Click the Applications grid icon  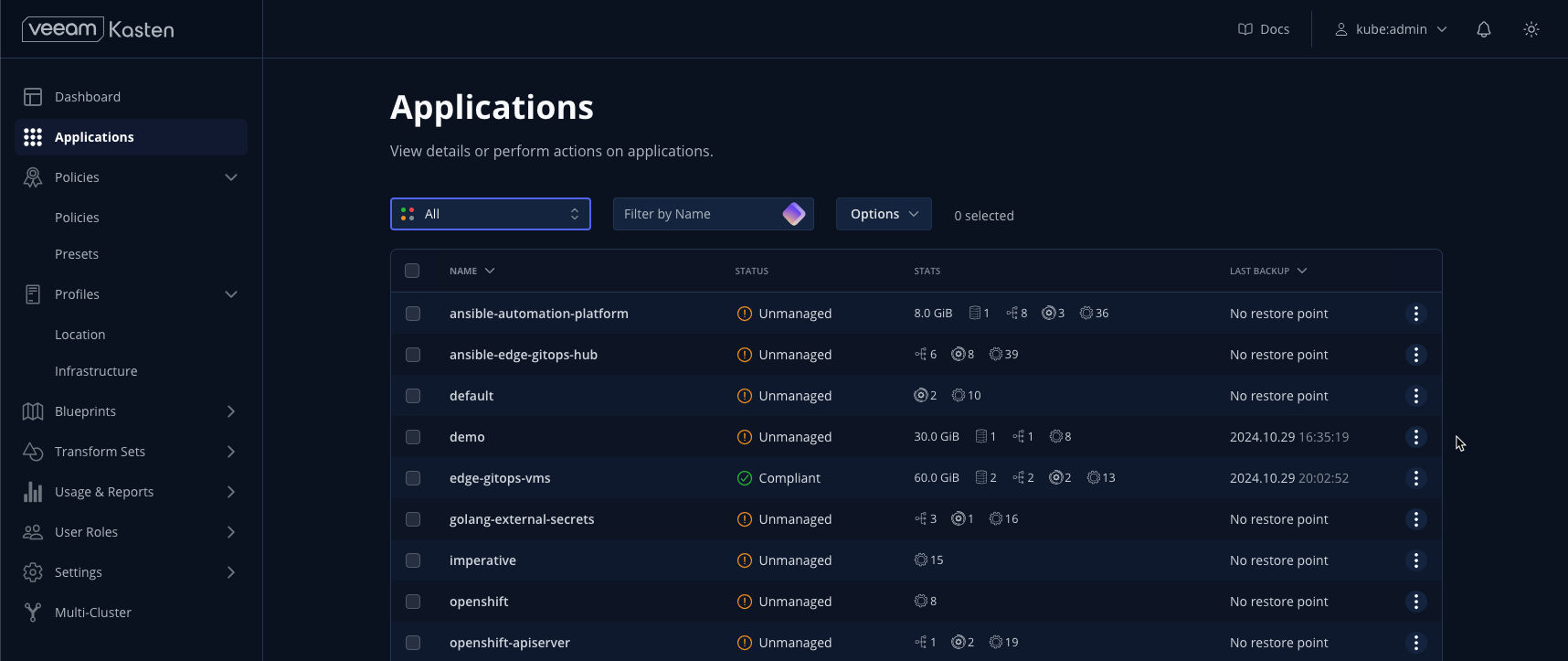pyautogui.click(x=33, y=137)
